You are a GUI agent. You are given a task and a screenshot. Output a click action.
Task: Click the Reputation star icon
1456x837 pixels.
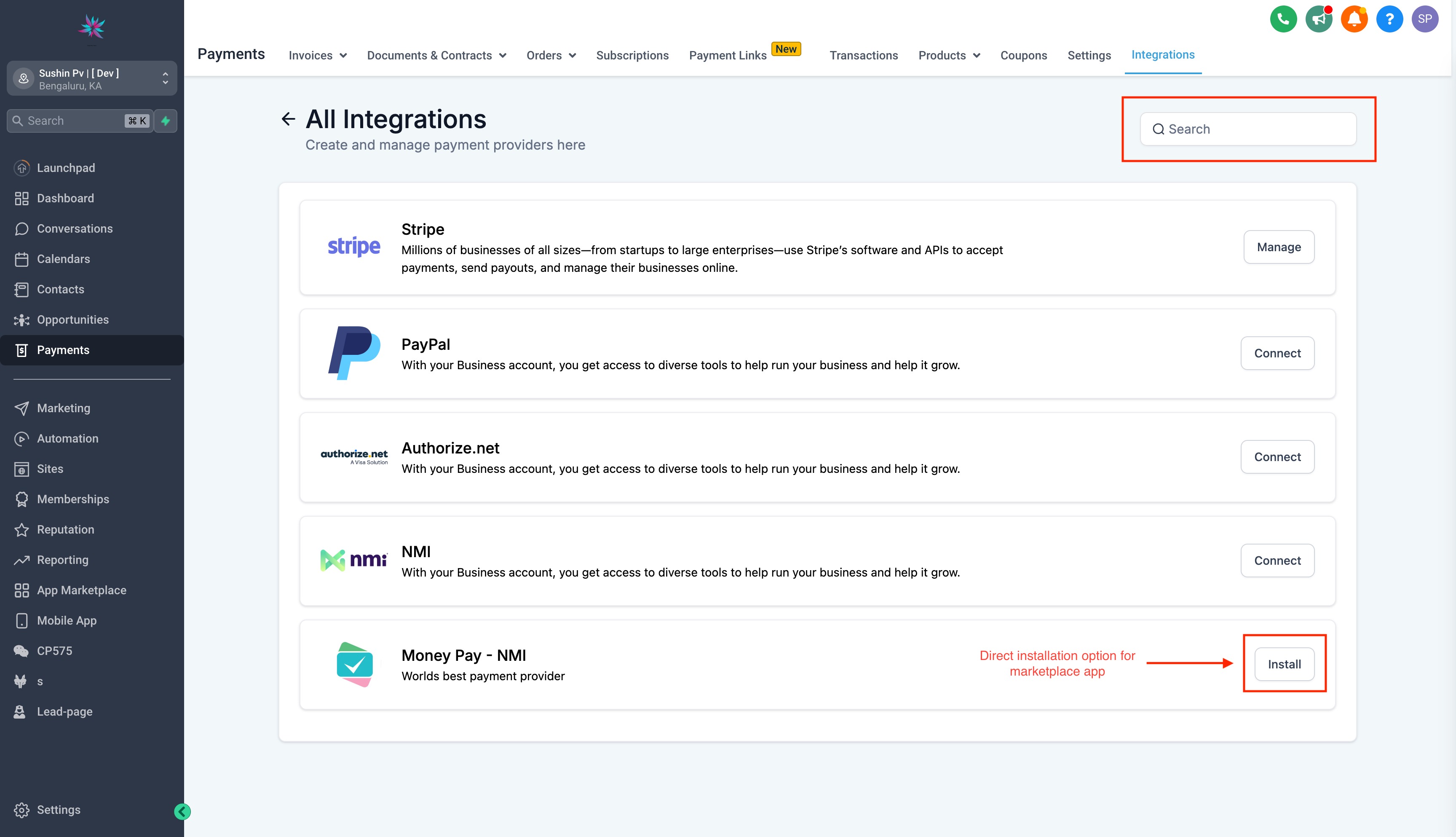point(21,530)
